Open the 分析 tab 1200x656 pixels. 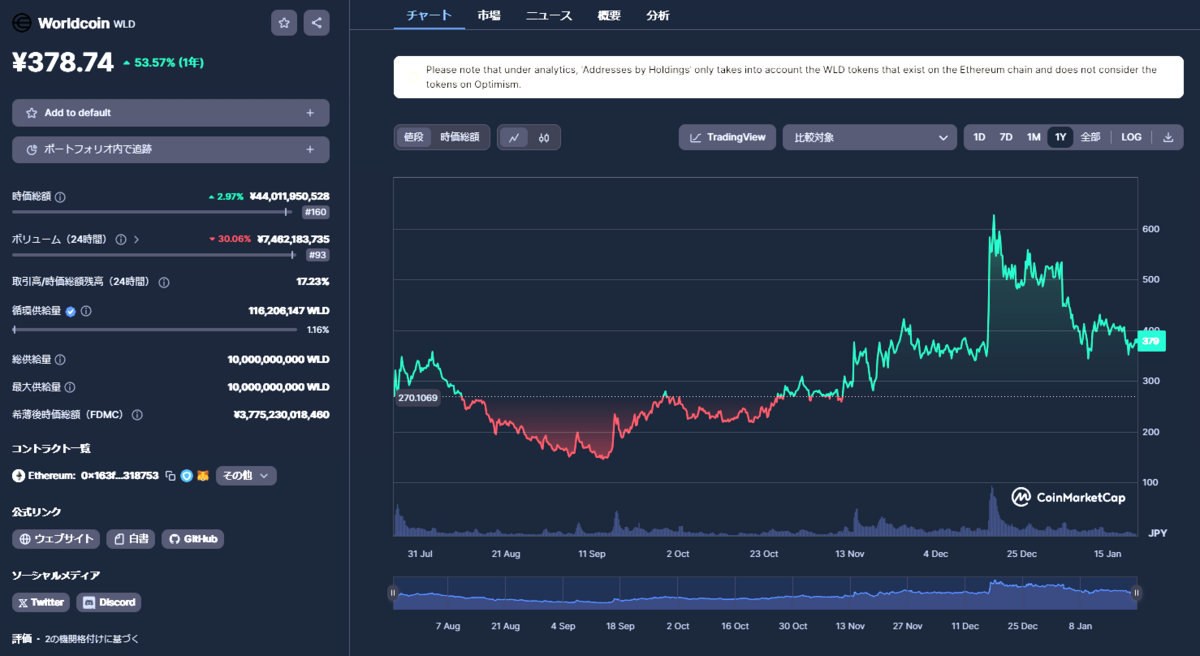(658, 15)
